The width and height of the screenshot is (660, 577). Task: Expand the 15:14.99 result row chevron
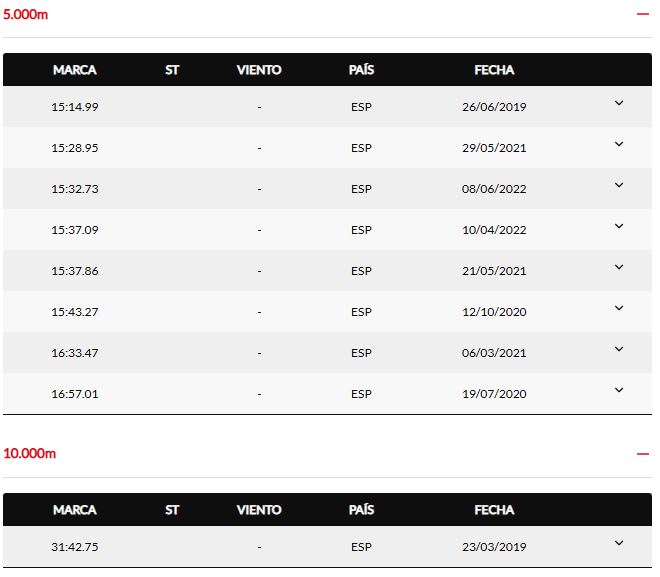pyautogui.click(x=618, y=103)
